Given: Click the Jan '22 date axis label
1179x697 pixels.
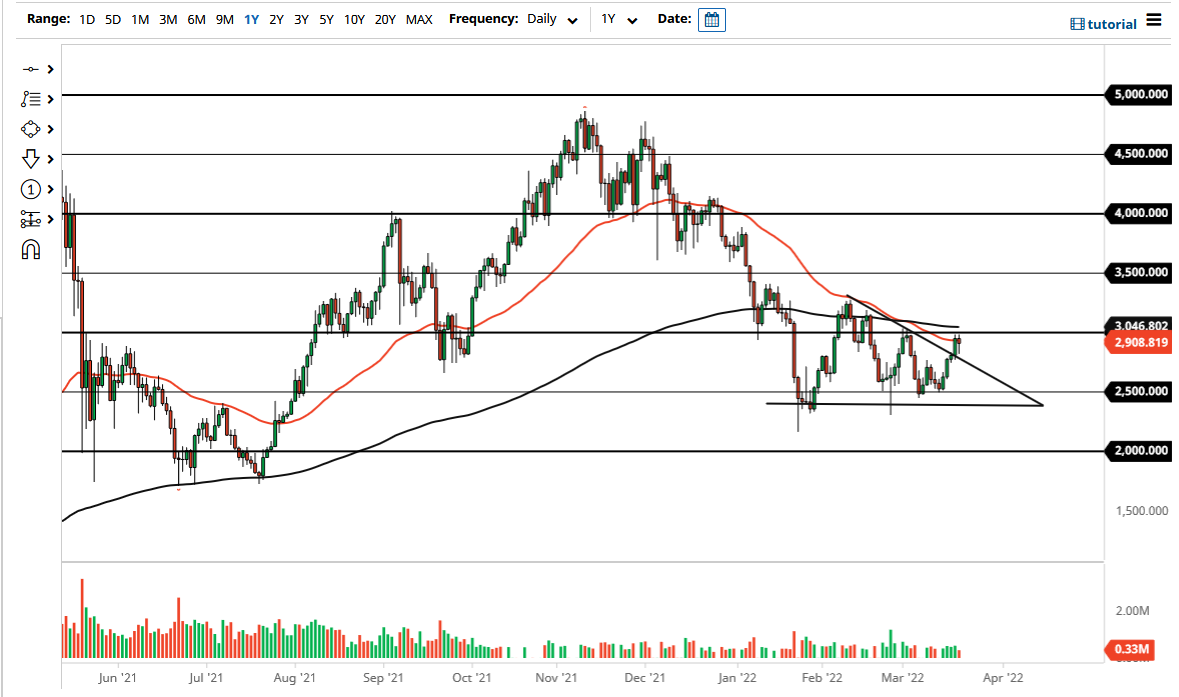Looking at the screenshot, I should pos(737,677).
